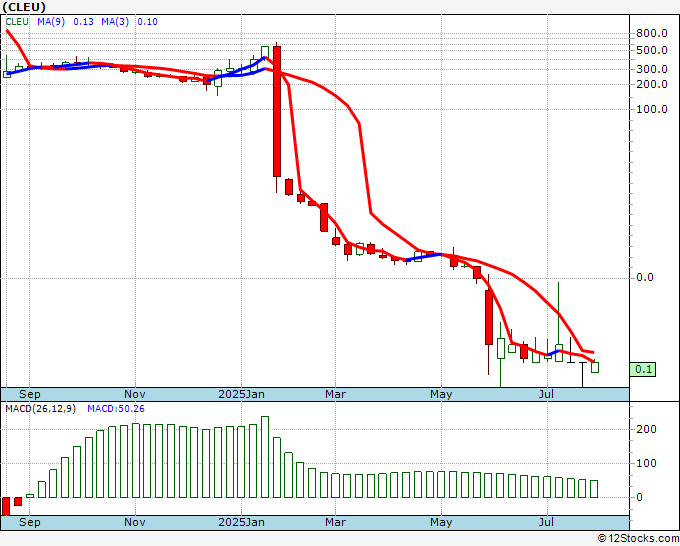The image size is (680, 546).
Task: Click Jul on price chart date axis
Action: click(546, 394)
